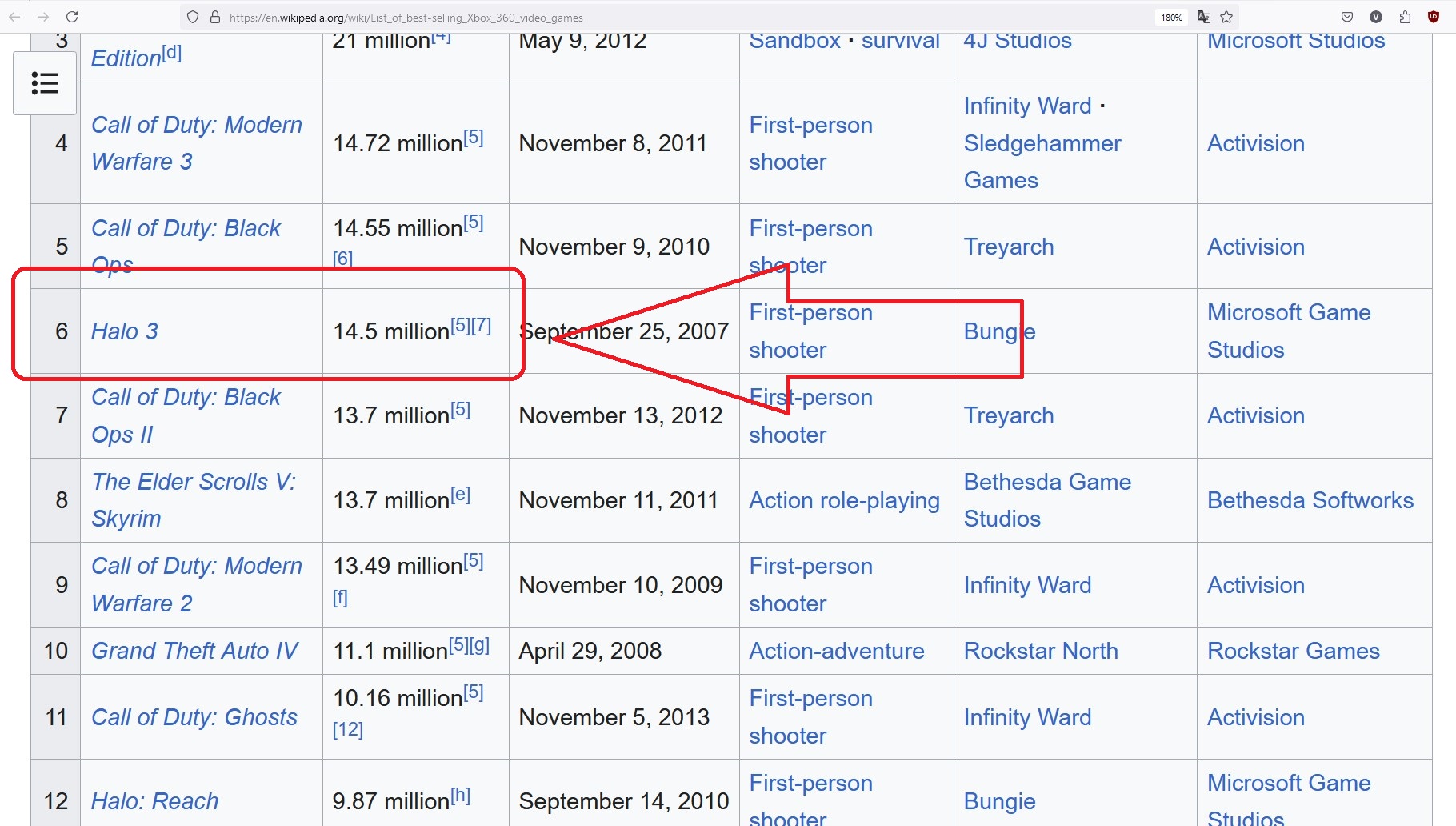The image size is (1456, 826).
Task: Click the site security padlock icon
Action: 215,17
